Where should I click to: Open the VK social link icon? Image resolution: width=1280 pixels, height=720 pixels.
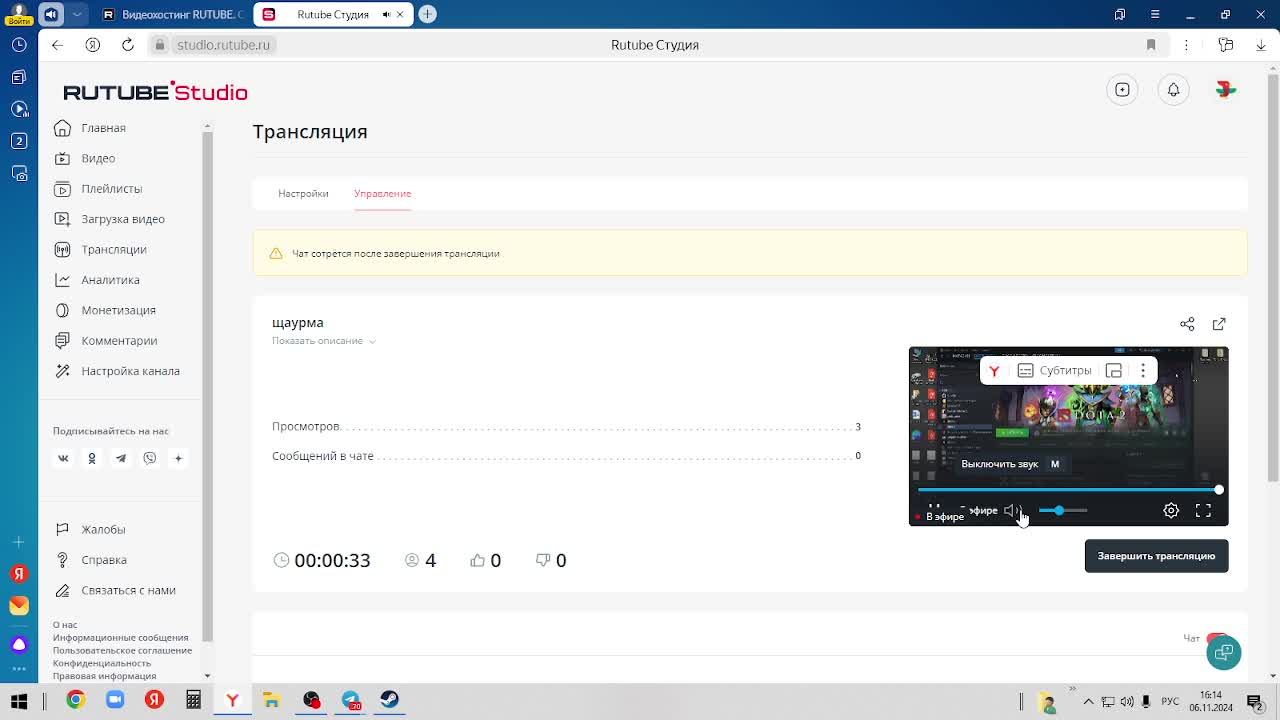click(63, 458)
